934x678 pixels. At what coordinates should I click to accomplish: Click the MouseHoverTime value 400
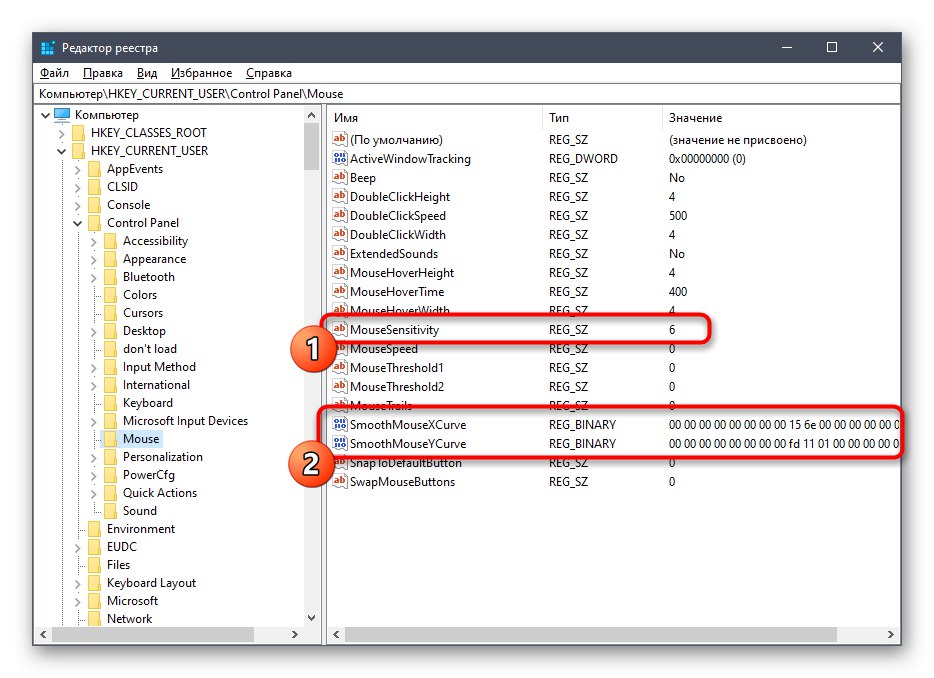coord(678,292)
